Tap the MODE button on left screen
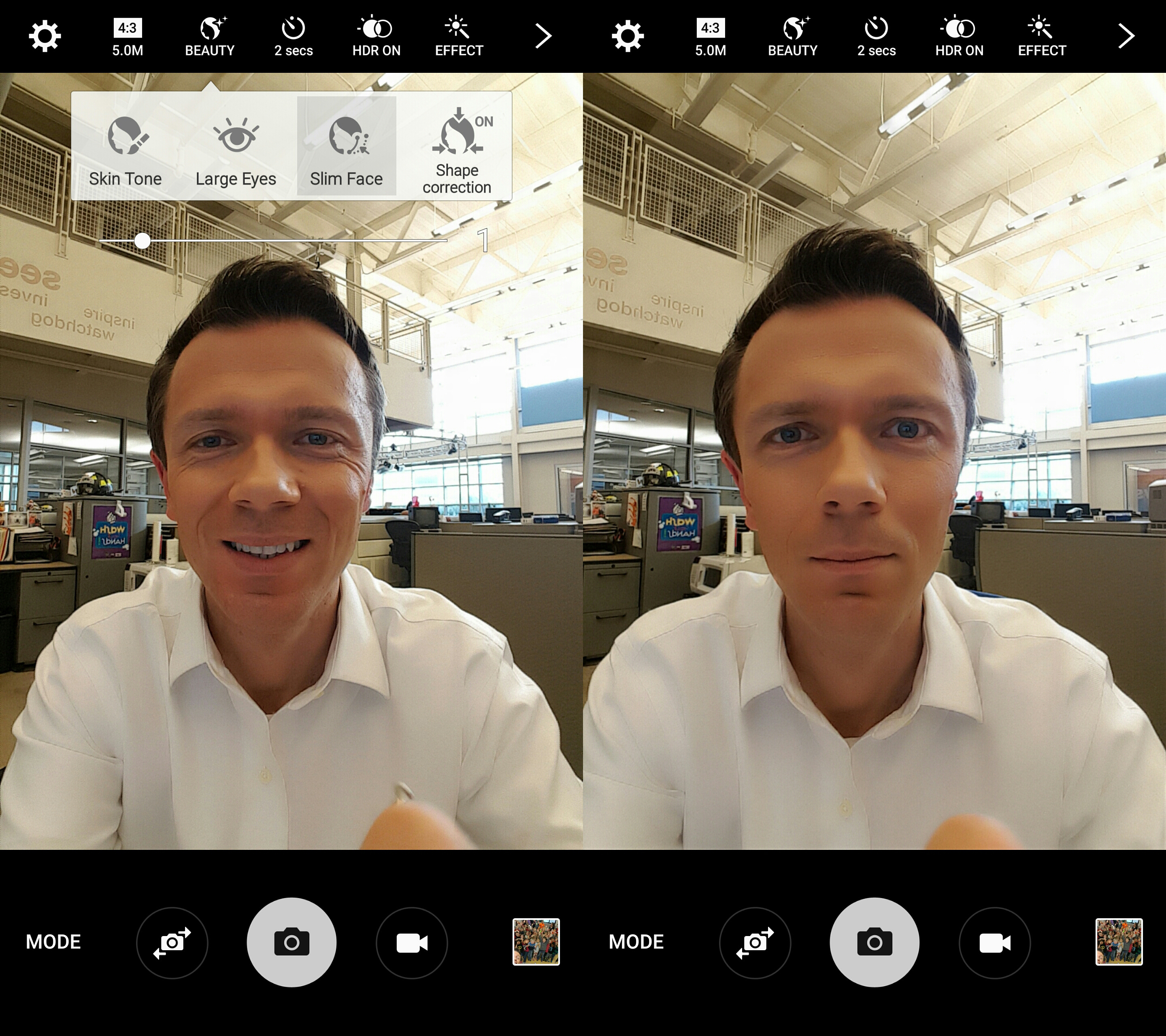 coord(53,942)
